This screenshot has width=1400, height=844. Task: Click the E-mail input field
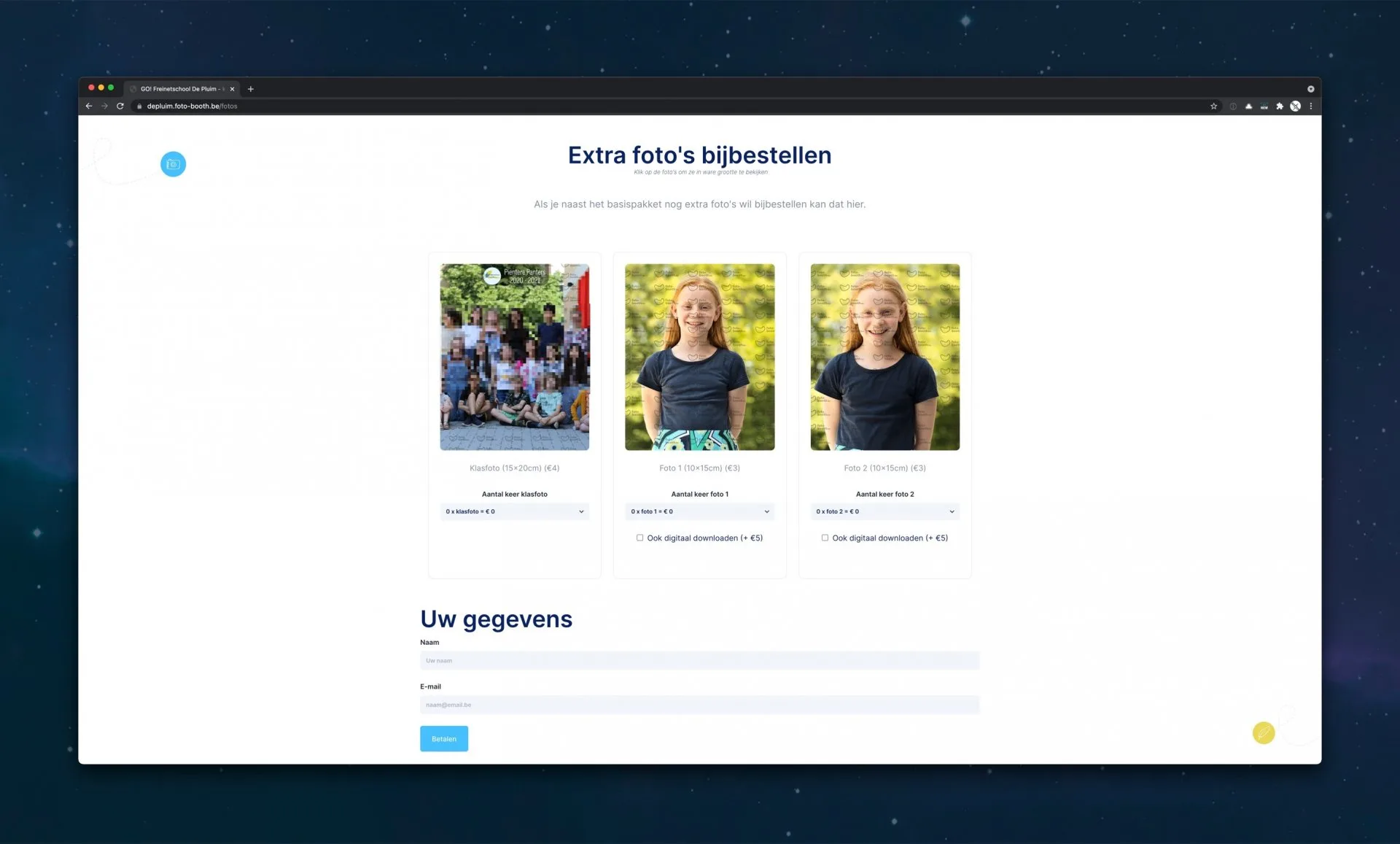(699, 705)
